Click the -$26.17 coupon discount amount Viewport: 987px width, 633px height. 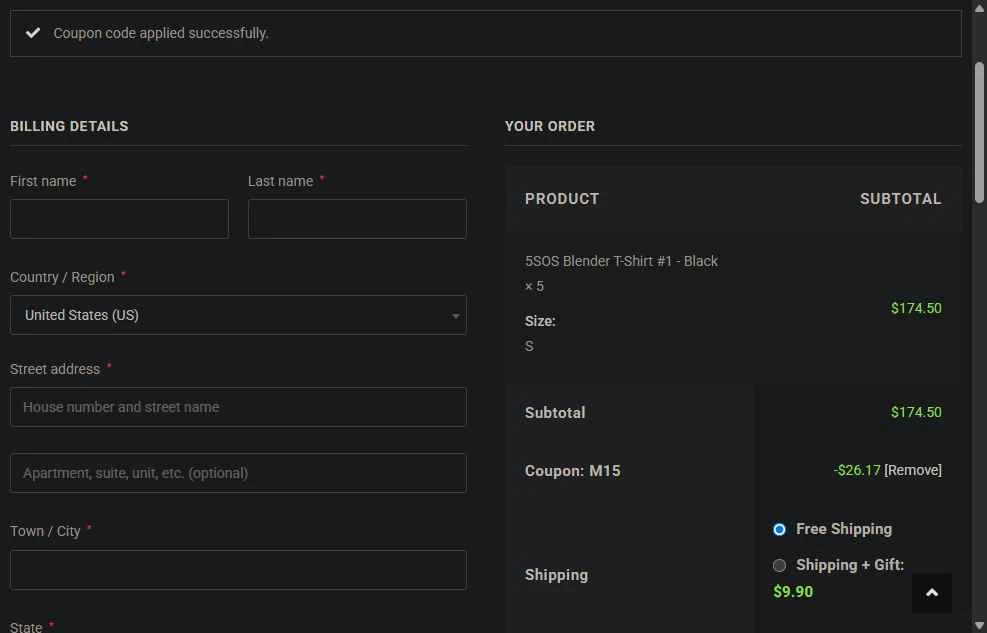857,470
